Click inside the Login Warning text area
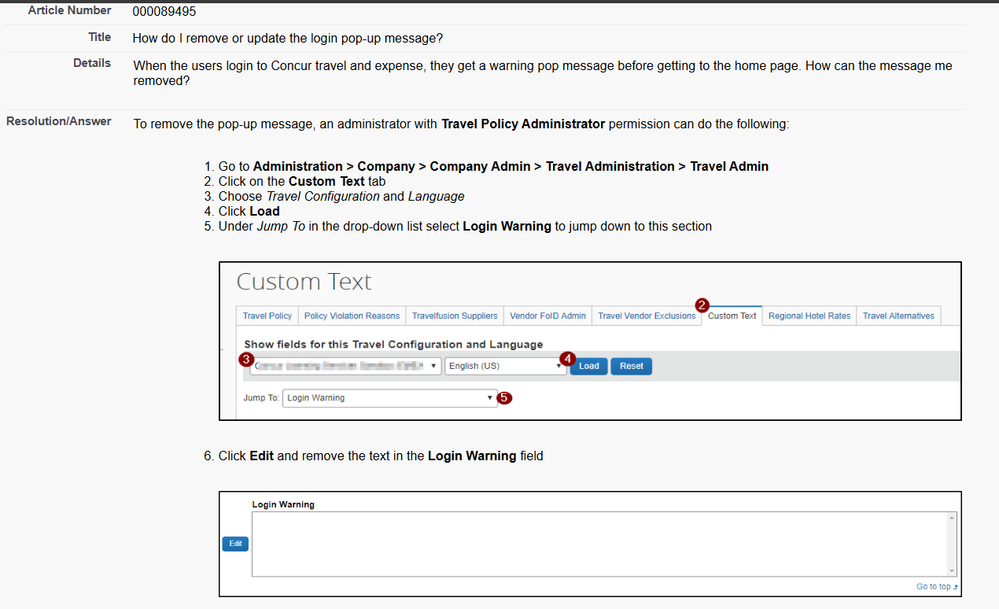Screen dimensions: 999x609 tap(599, 545)
